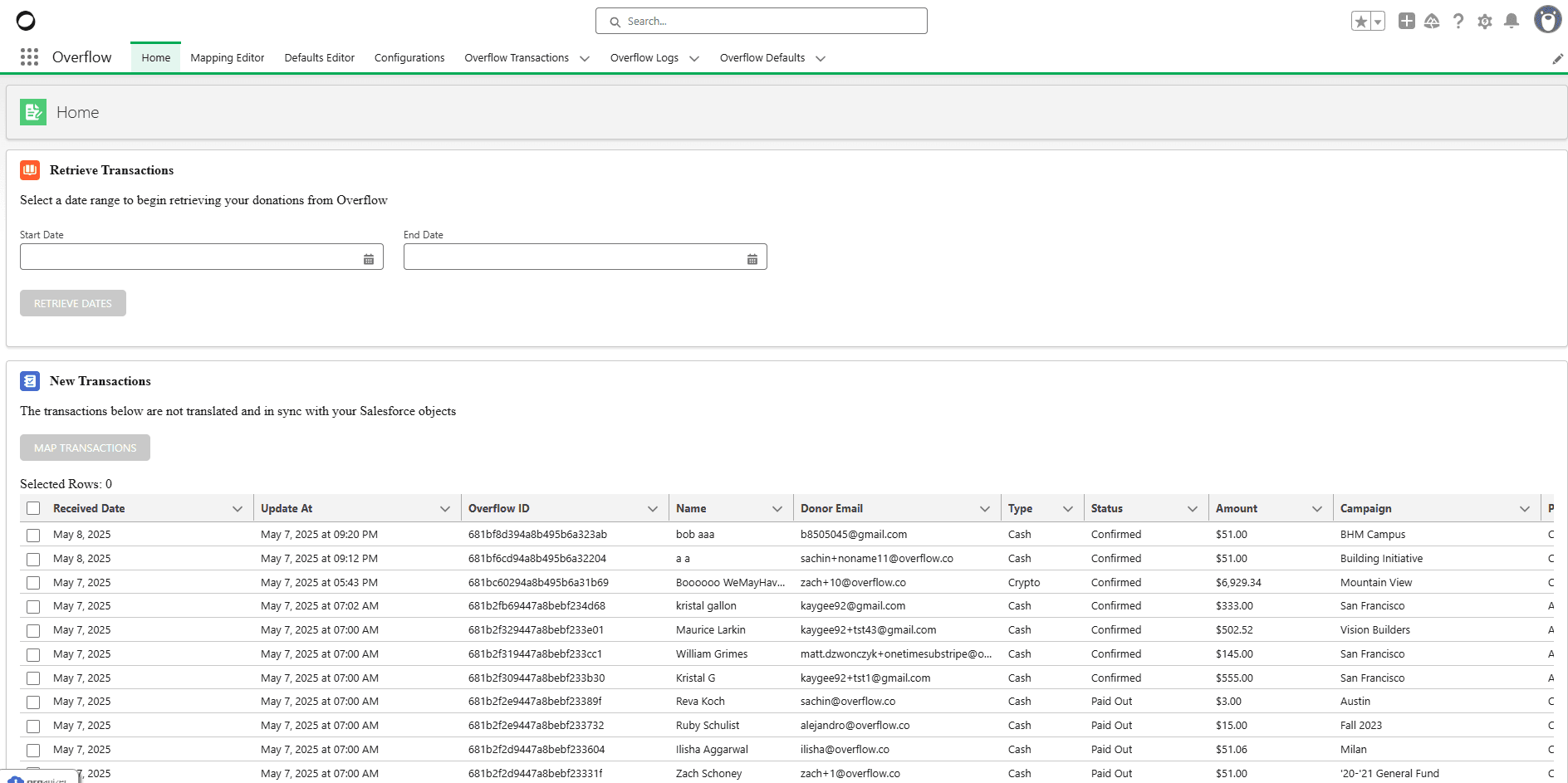Screen dimensions: 1568x783
Task: Open the Configurations tab
Action: tap(409, 57)
